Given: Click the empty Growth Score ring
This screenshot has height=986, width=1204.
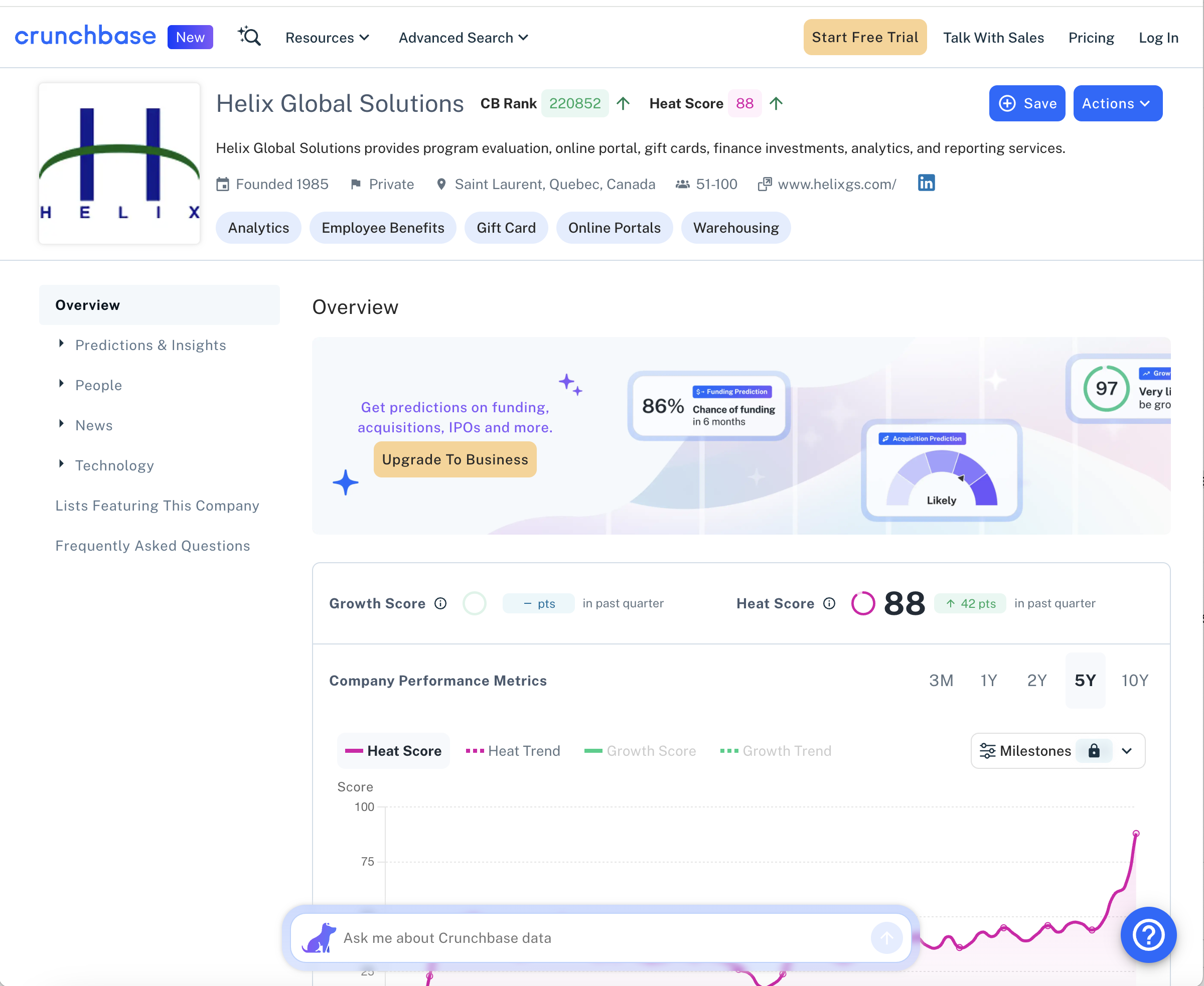Looking at the screenshot, I should tap(475, 603).
